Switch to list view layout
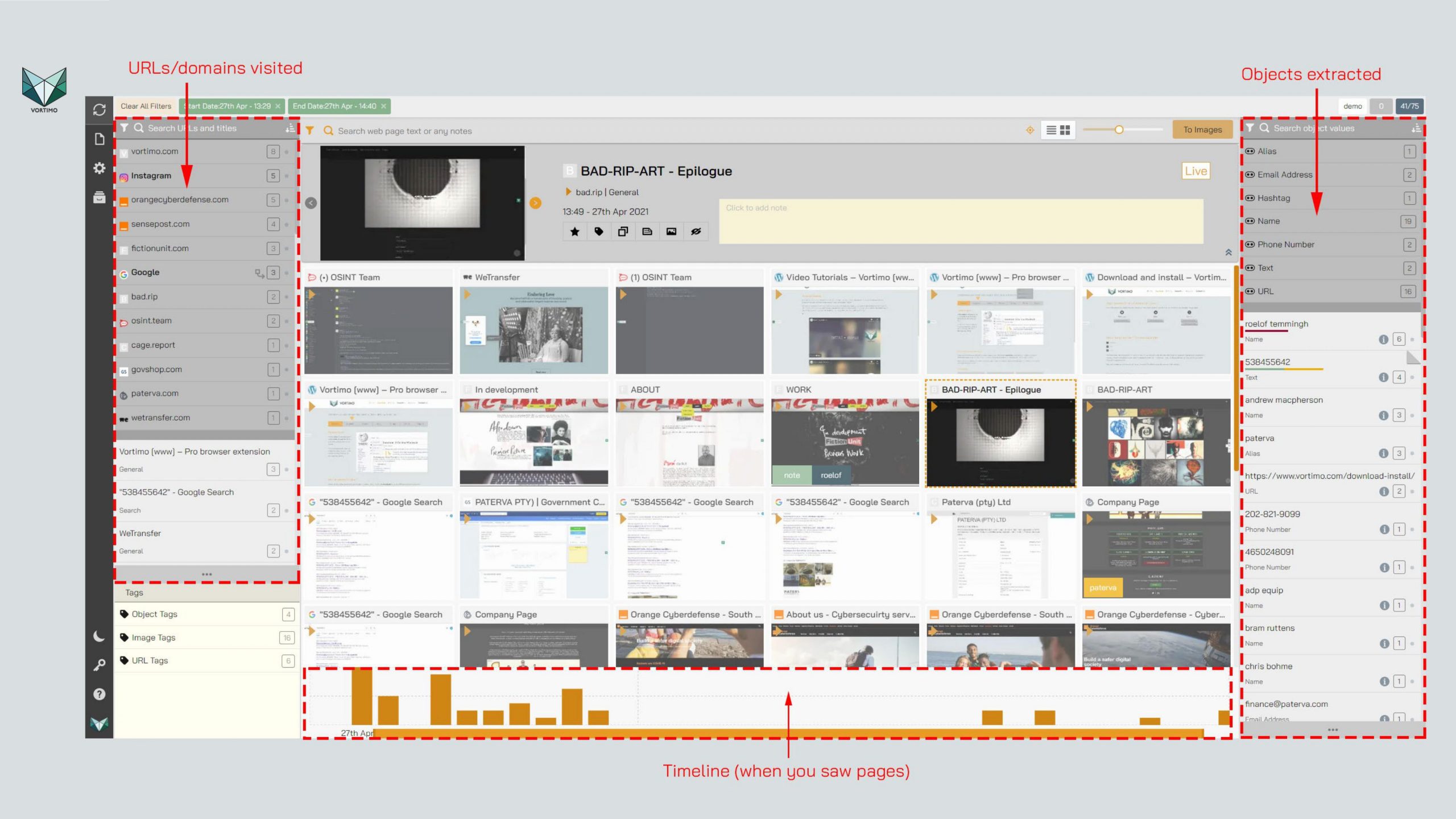The height and width of the screenshot is (819, 1456). pos(1051,130)
